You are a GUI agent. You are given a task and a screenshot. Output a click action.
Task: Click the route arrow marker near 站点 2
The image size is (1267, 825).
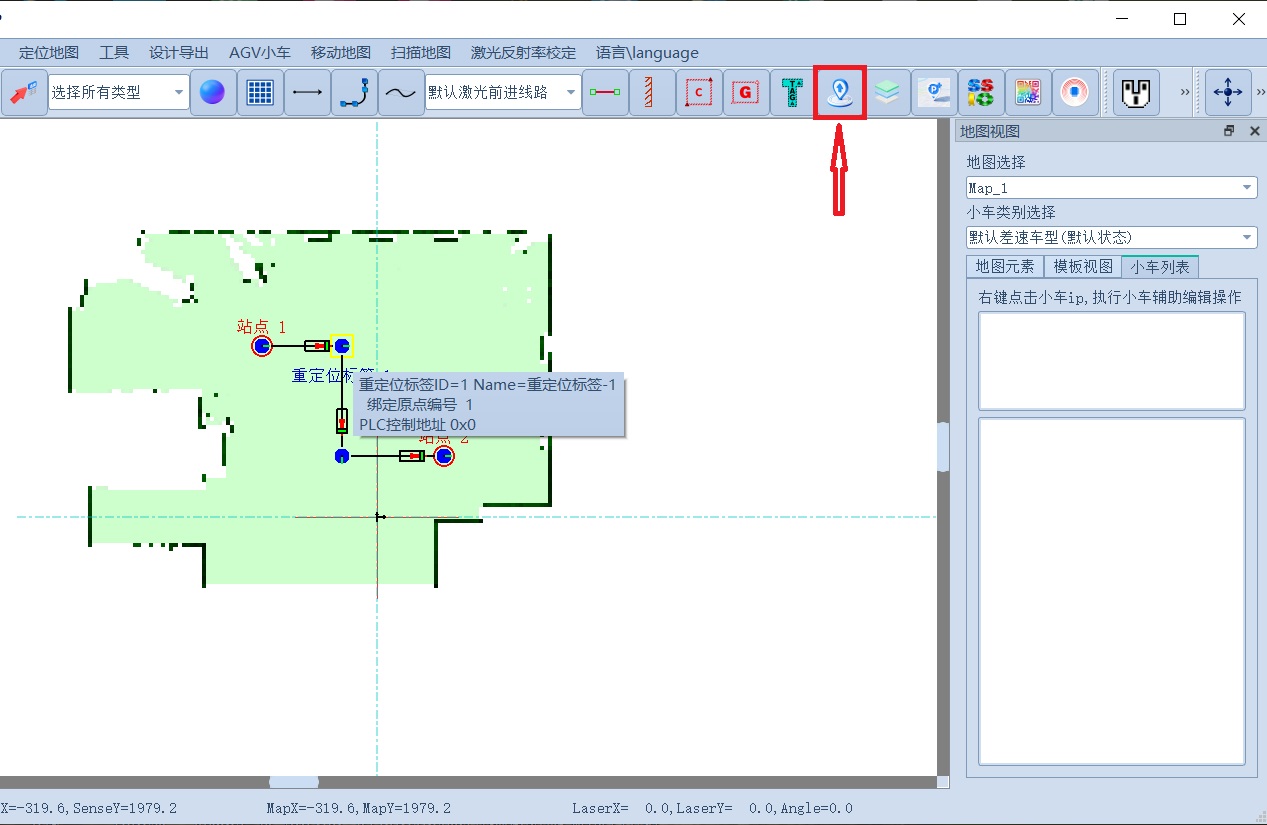(412, 456)
